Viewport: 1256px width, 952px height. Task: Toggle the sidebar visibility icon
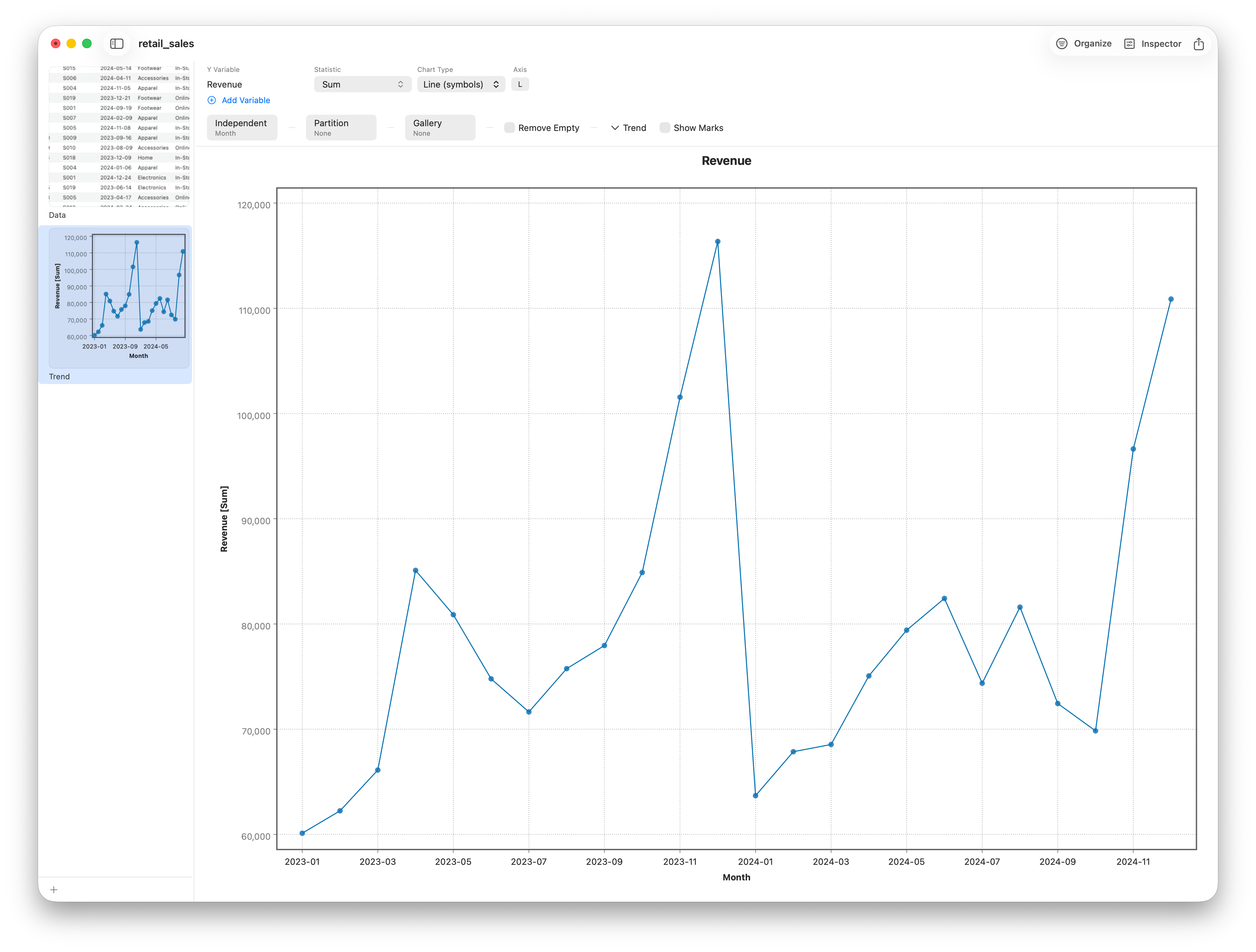point(117,44)
